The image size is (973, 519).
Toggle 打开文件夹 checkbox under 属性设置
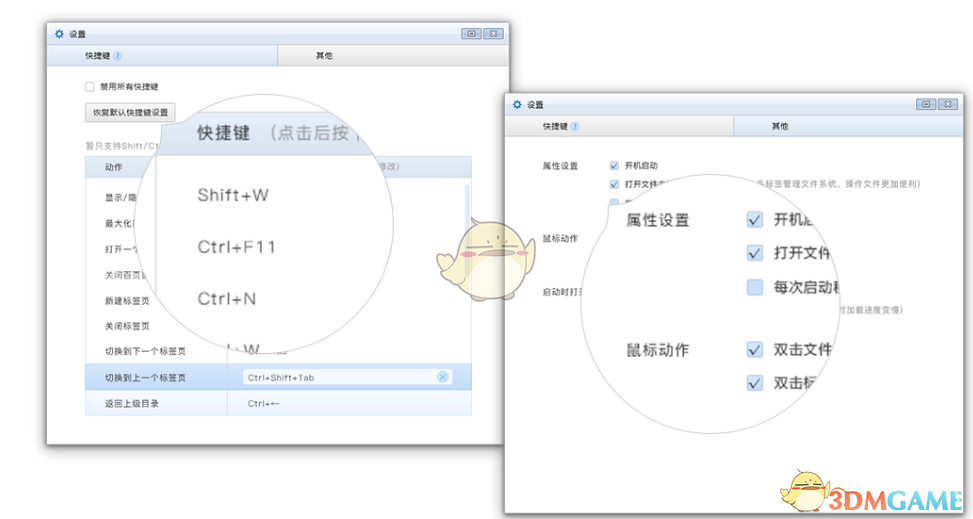coord(614,184)
